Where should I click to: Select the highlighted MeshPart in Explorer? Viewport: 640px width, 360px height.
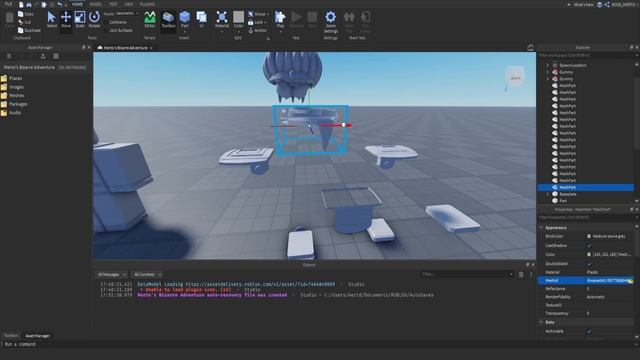pos(586,187)
